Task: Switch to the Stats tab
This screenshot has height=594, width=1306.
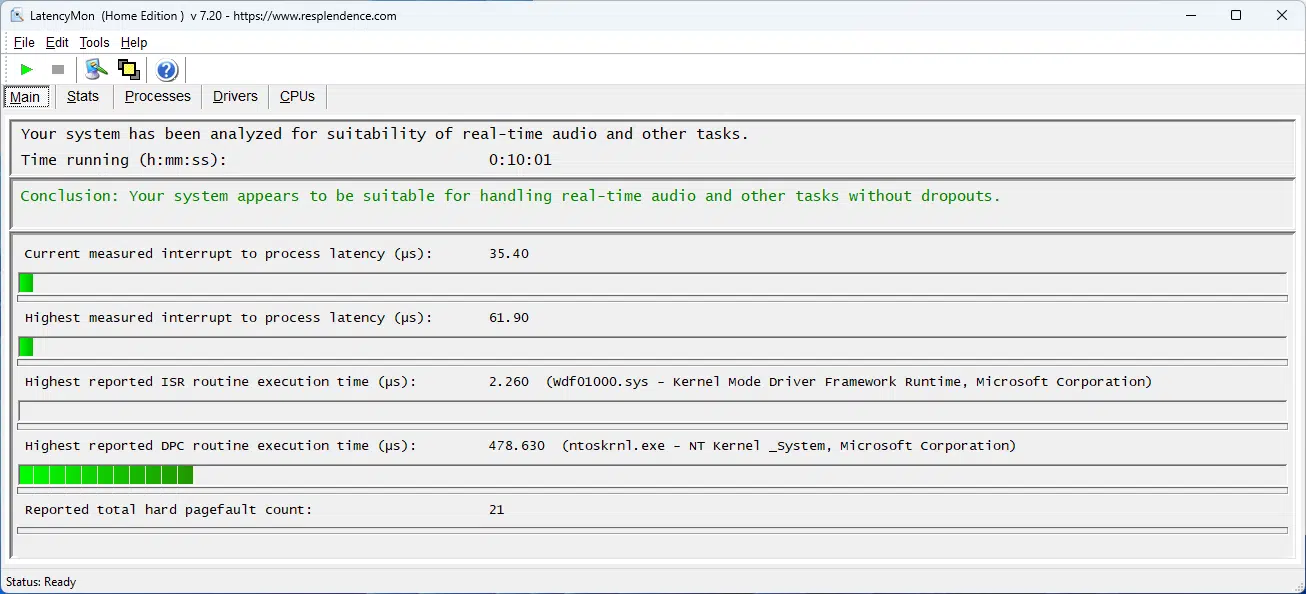Action: [x=83, y=96]
